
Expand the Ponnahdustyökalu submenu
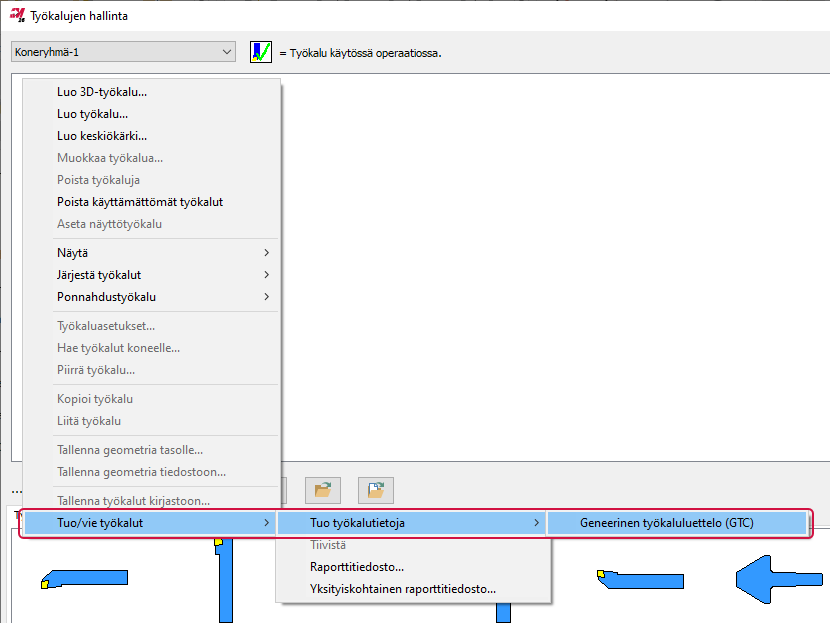tap(152, 297)
